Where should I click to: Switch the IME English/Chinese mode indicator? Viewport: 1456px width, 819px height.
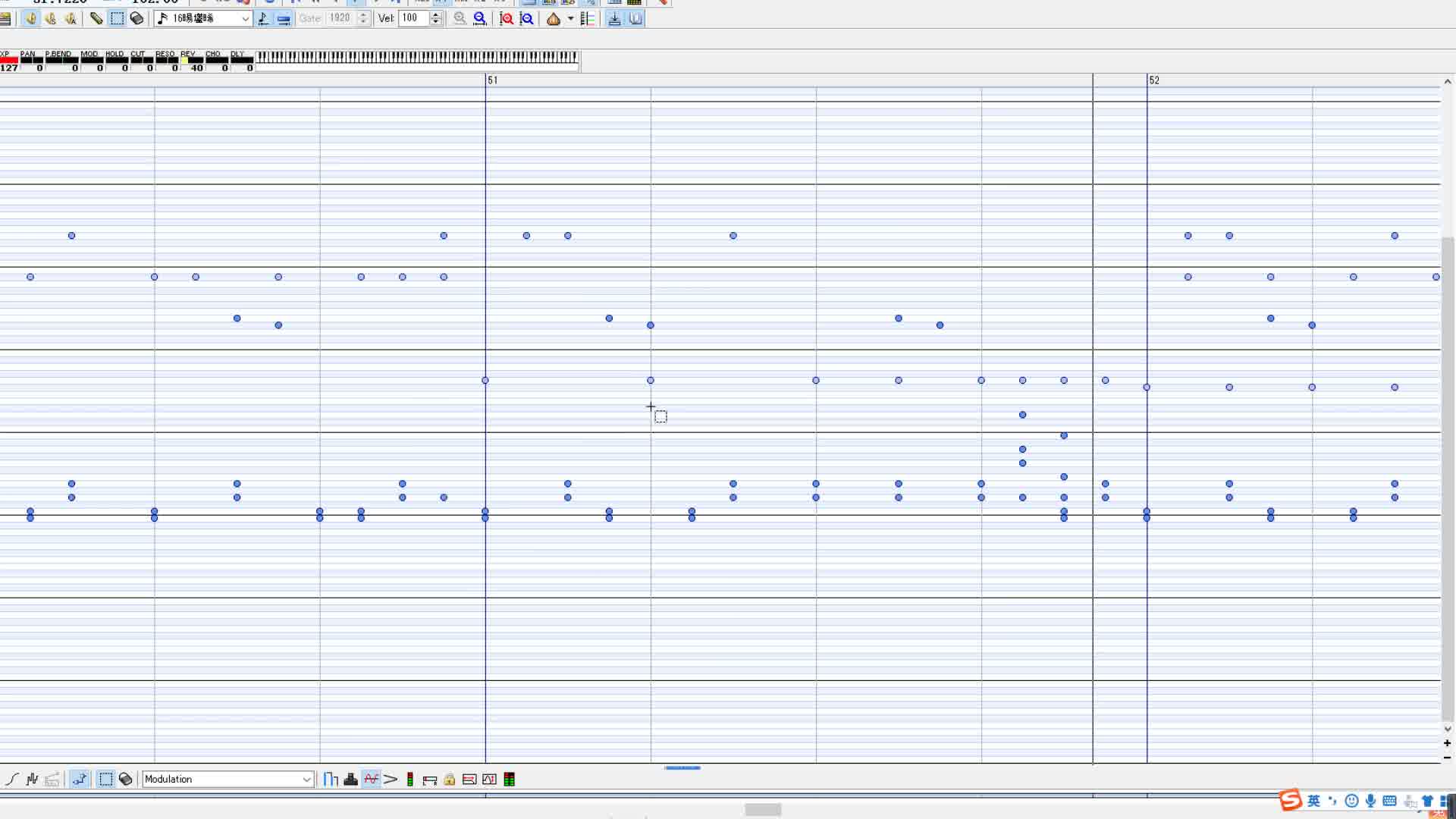point(1313,801)
